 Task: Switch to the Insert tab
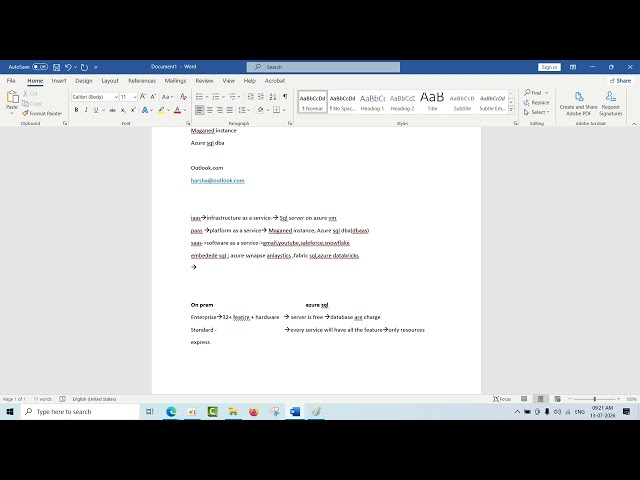[x=59, y=81]
